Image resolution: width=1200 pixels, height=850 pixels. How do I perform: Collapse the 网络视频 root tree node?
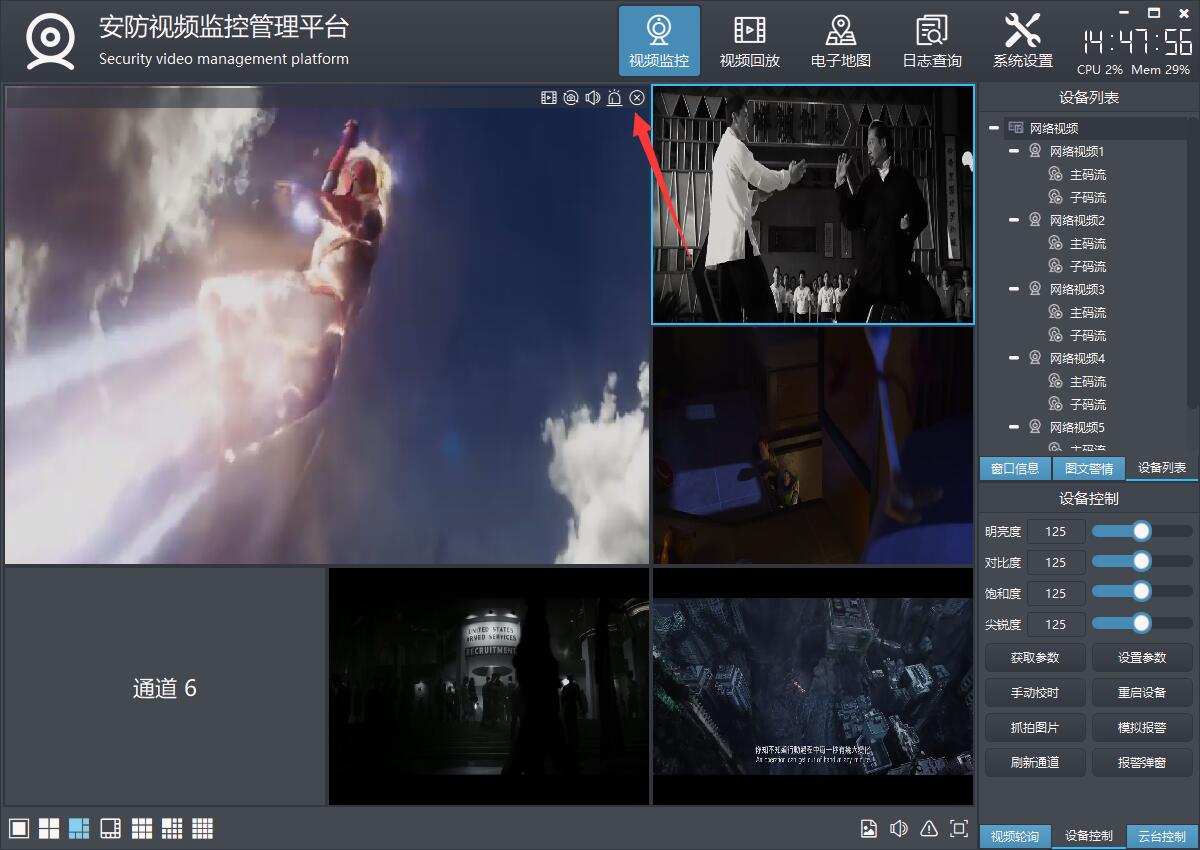click(994, 128)
